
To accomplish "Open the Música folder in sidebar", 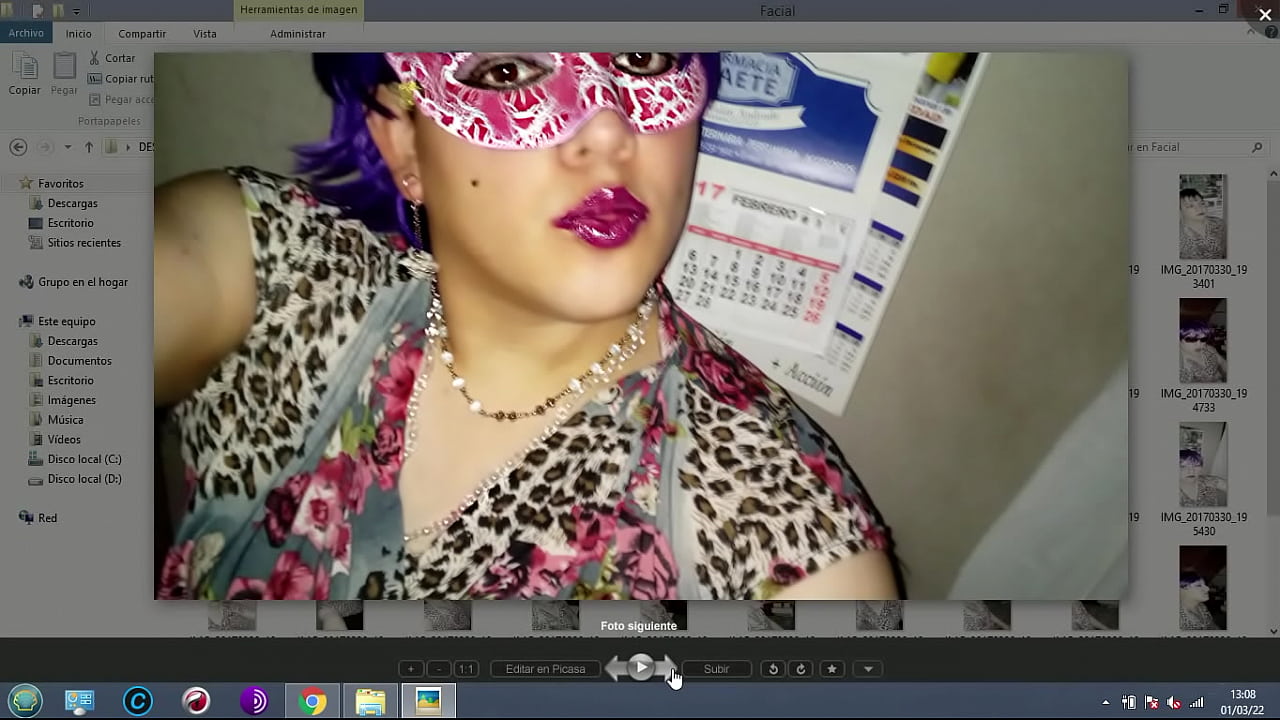I will 65,420.
